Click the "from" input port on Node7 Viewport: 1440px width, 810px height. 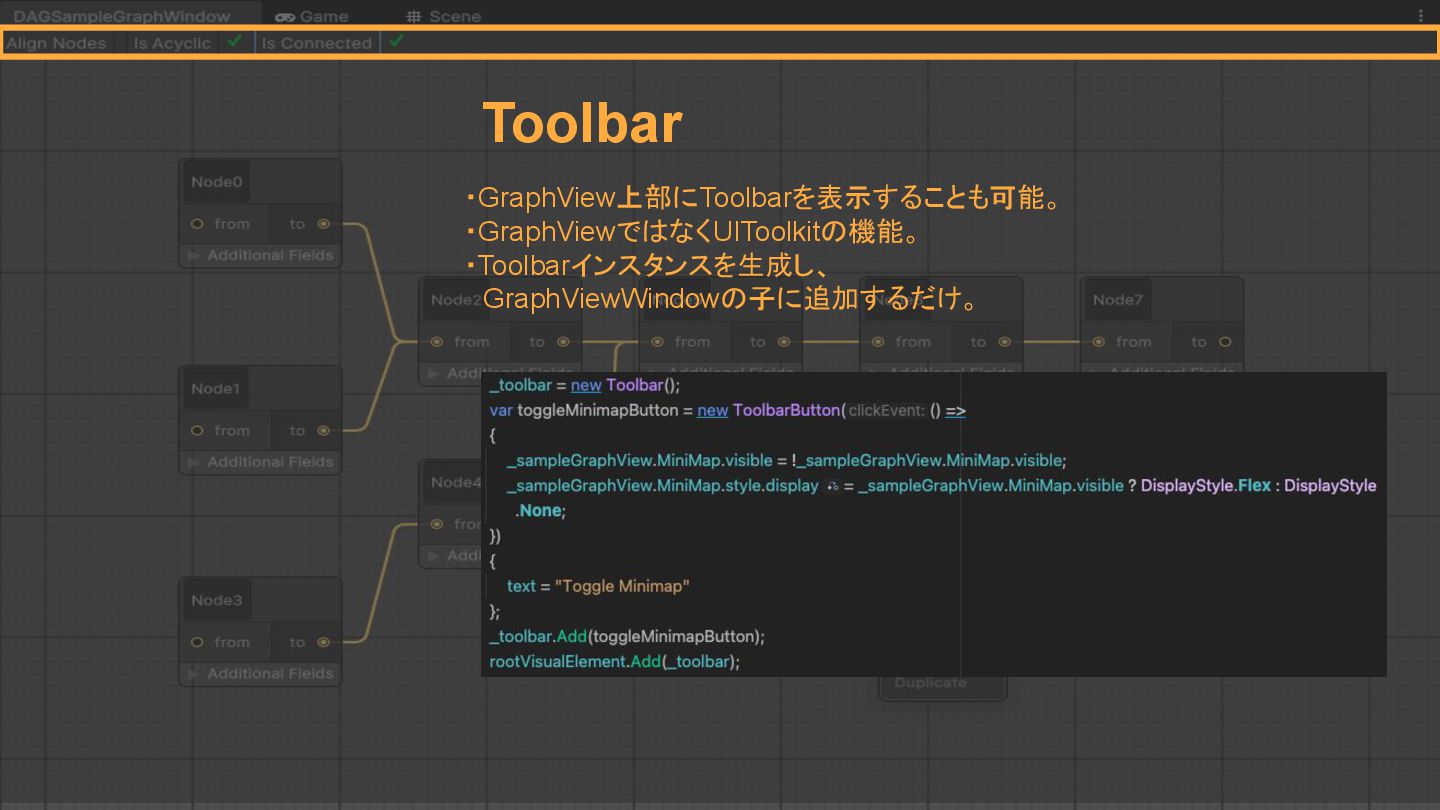pos(1099,342)
